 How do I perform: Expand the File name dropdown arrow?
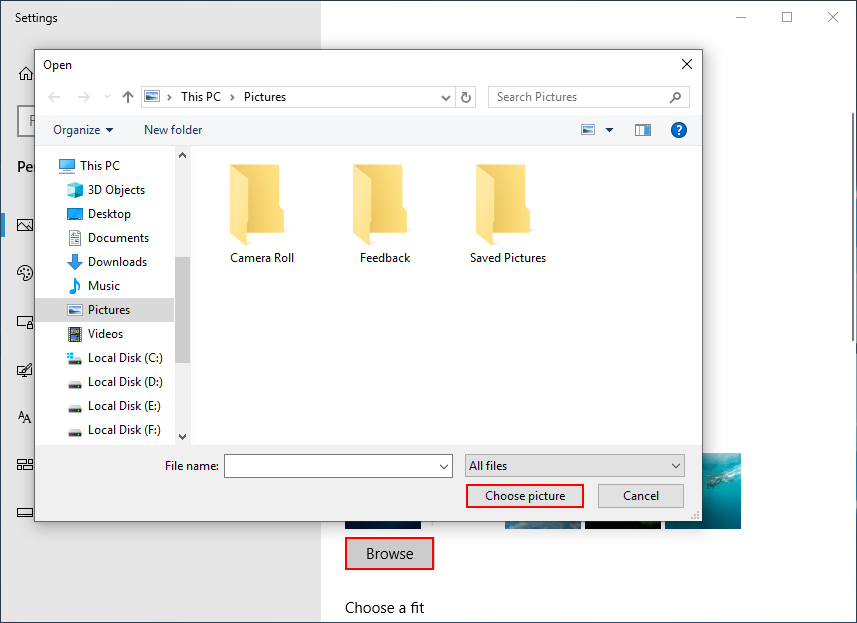(x=444, y=466)
